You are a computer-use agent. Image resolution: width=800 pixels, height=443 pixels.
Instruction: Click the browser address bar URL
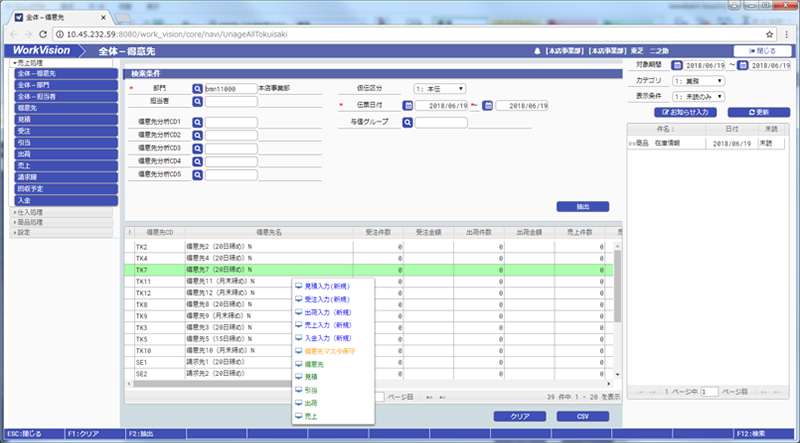pyautogui.click(x=177, y=34)
